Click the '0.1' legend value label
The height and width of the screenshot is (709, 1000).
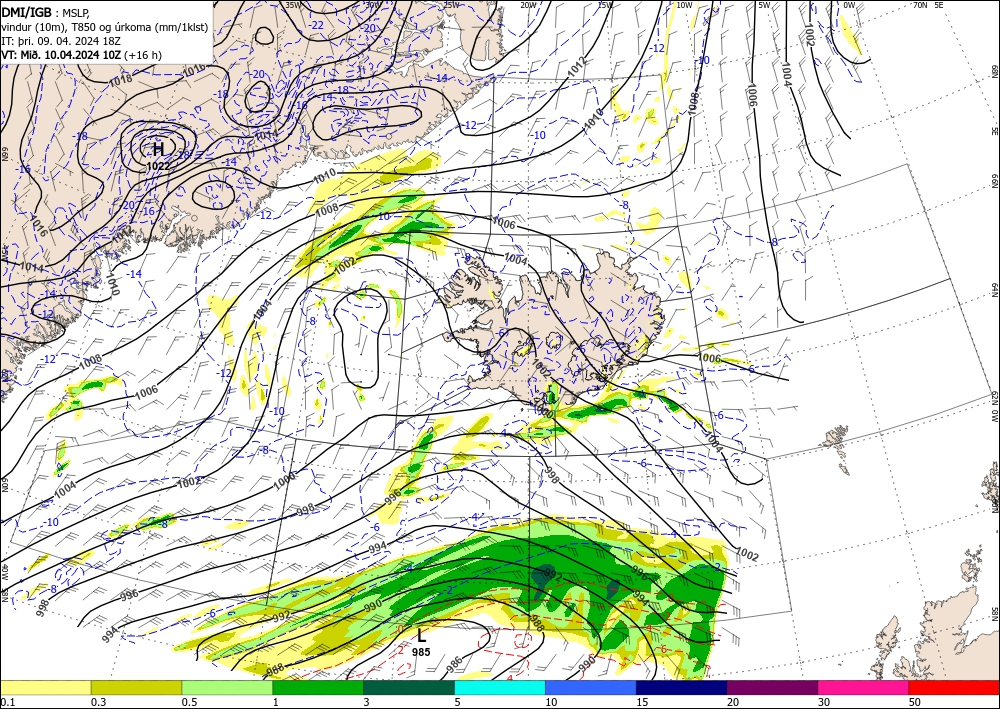coord(6,702)
